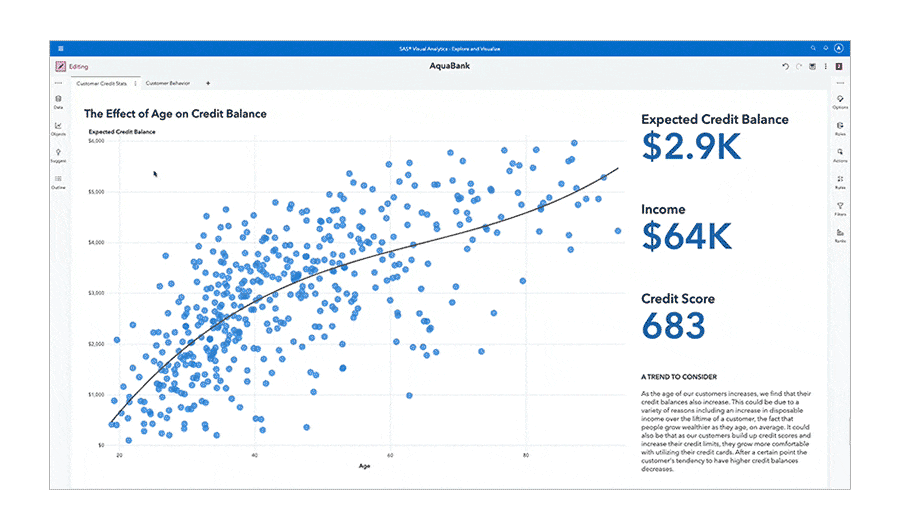
Task: Click the Editing mode pencil icon
Action: tap(60, 67)
